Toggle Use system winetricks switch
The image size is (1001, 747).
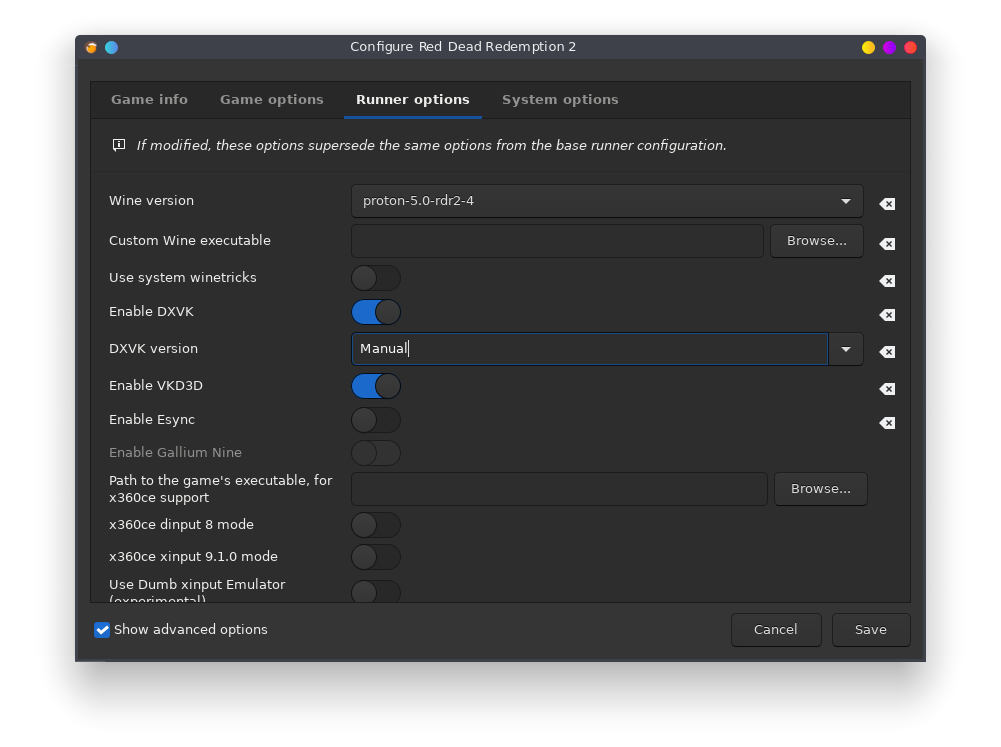point(376,278)
